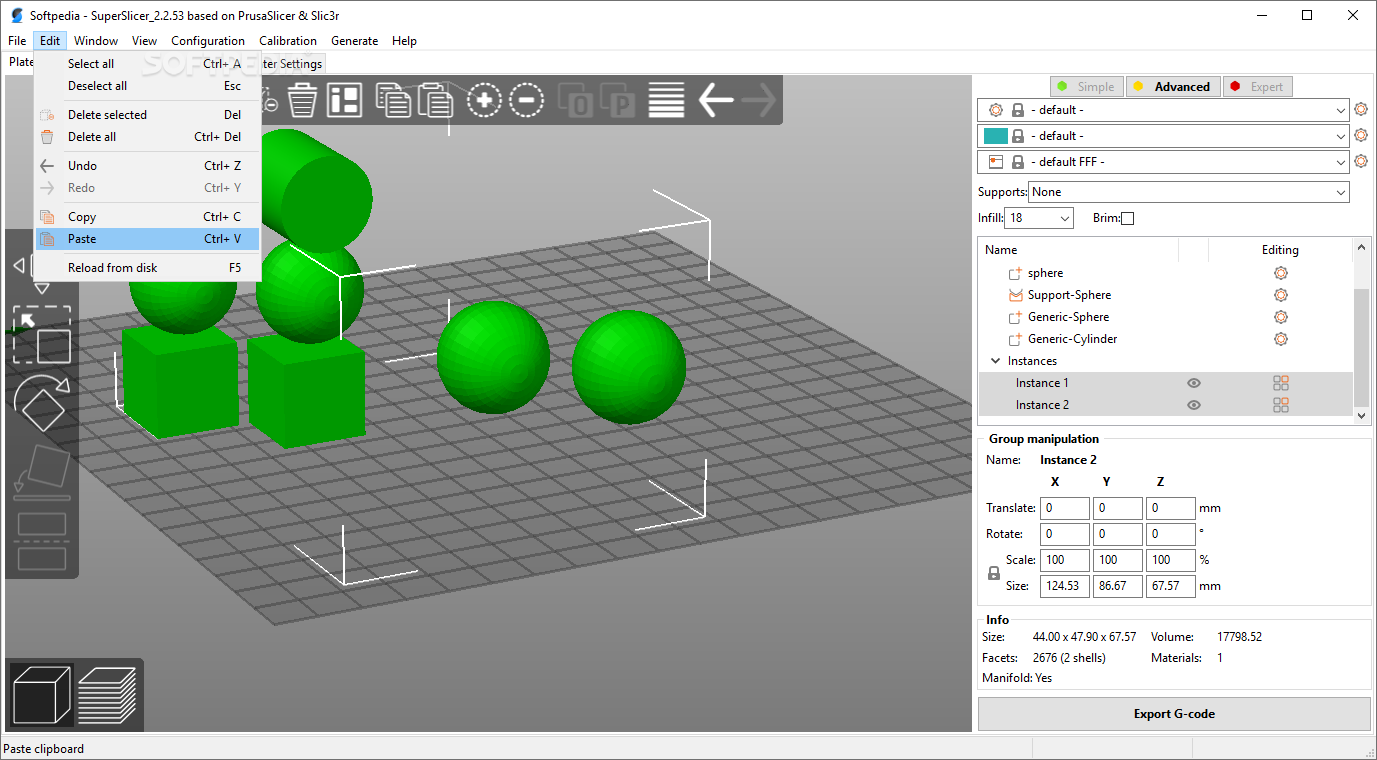This screenshot has width=1377, height=760.
Task: Select the Generic-Cylinder row in object list
Action: click(x=1165, y=339)
